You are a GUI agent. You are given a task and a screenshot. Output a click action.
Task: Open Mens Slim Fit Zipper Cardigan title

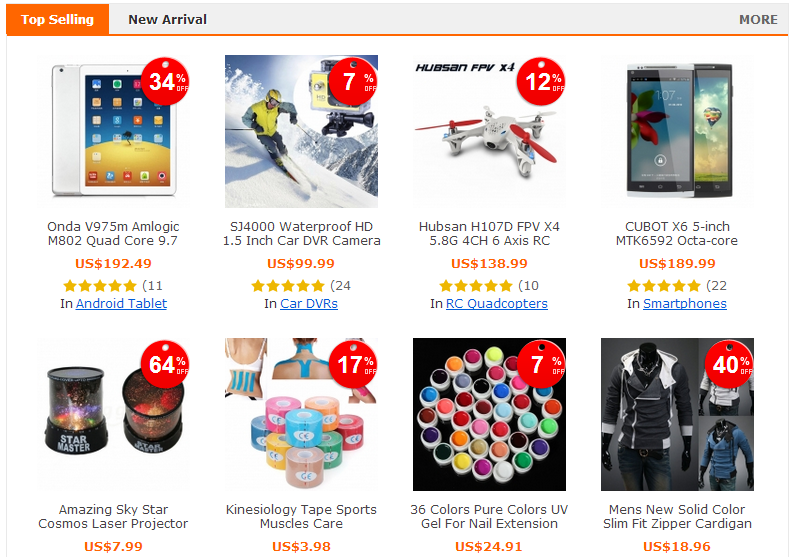click(677, 517)
